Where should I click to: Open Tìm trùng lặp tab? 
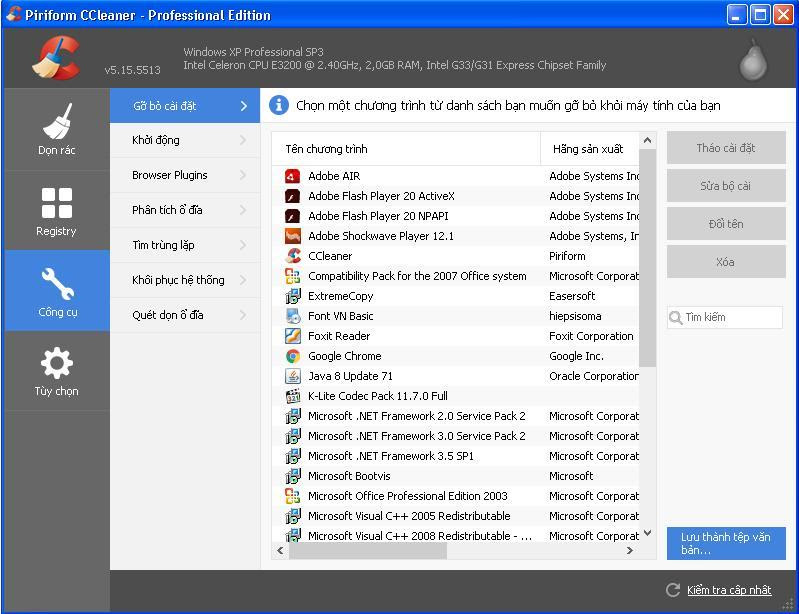(184, 245)
